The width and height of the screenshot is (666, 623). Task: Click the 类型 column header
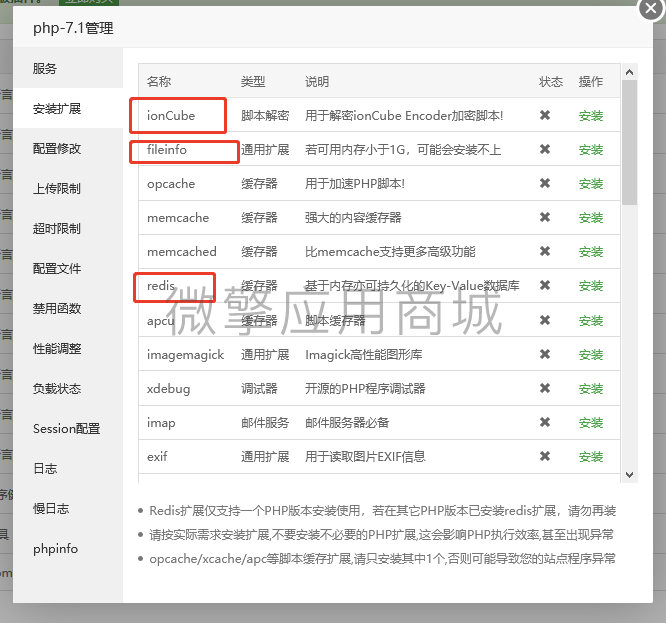(253, 81)
